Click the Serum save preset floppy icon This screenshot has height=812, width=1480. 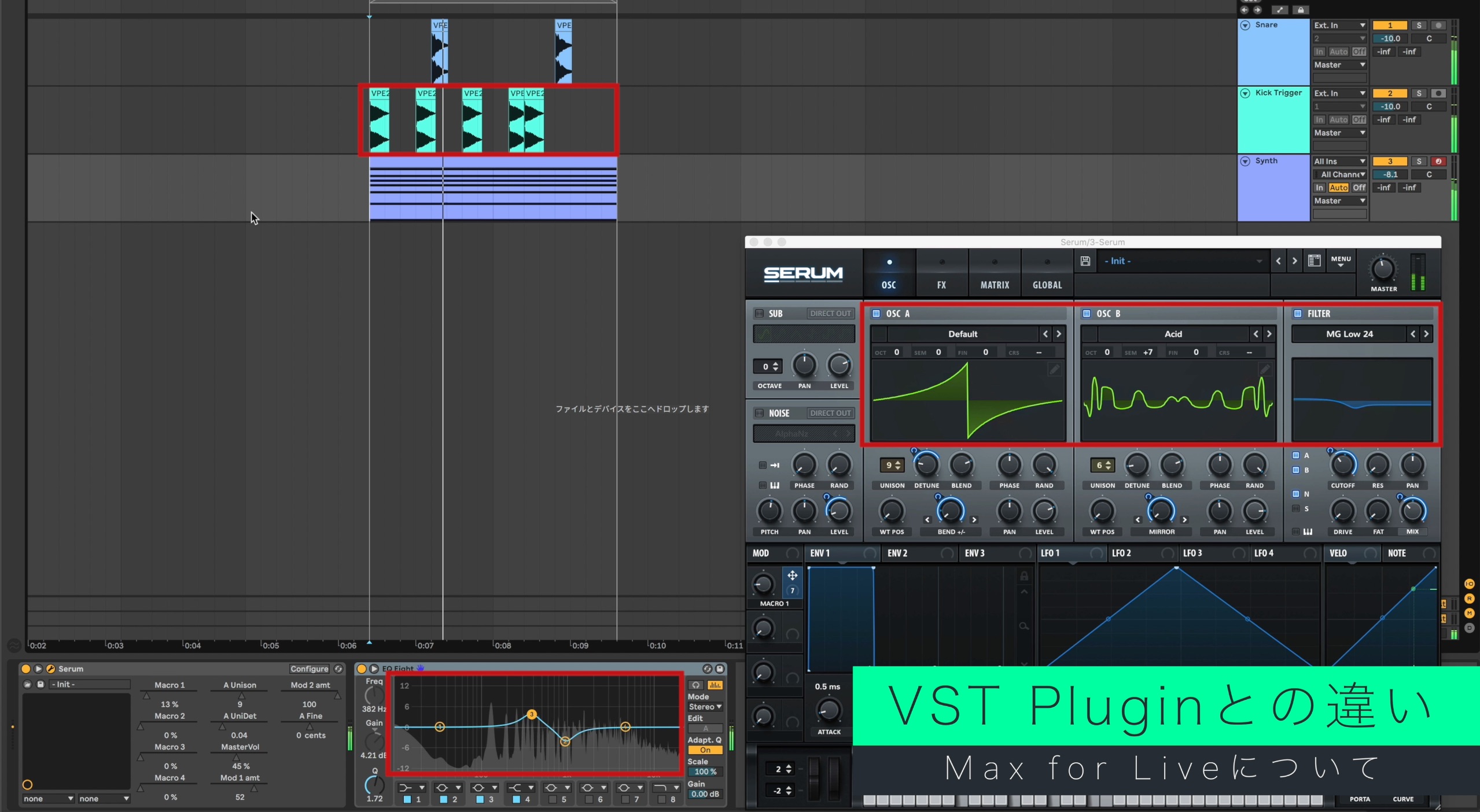[1085, 261]
